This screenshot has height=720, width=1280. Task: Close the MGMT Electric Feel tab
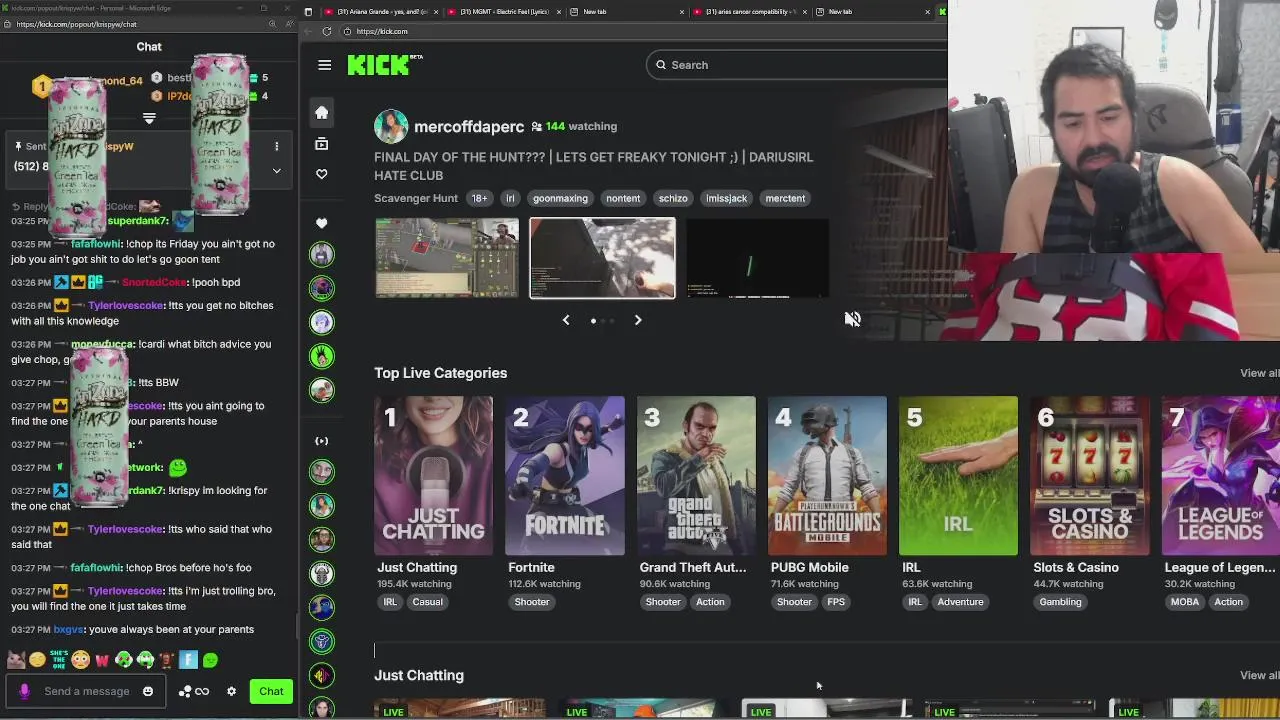tap(558, 12)
